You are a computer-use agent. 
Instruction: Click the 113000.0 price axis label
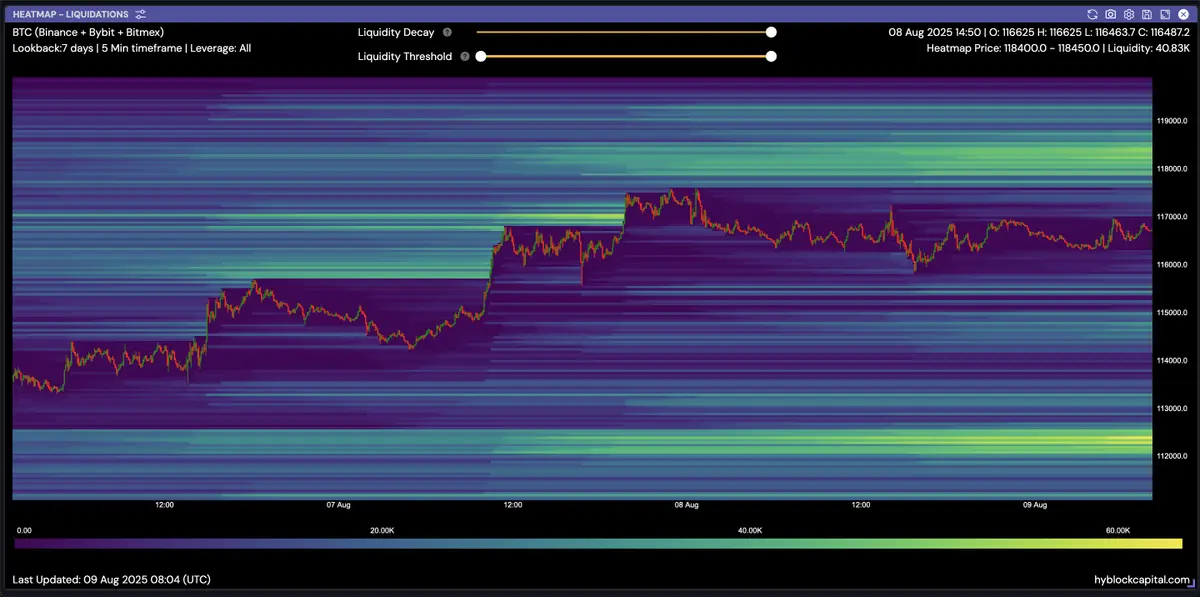click(1171, 409)
